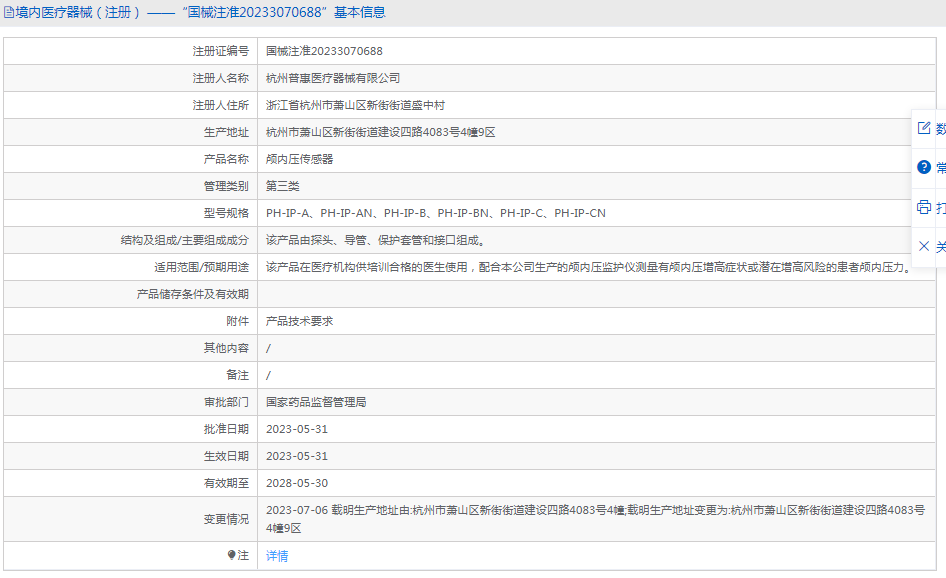Select registration number 国械注准20233070688 value
946x578 pixels.
[324, 51]
